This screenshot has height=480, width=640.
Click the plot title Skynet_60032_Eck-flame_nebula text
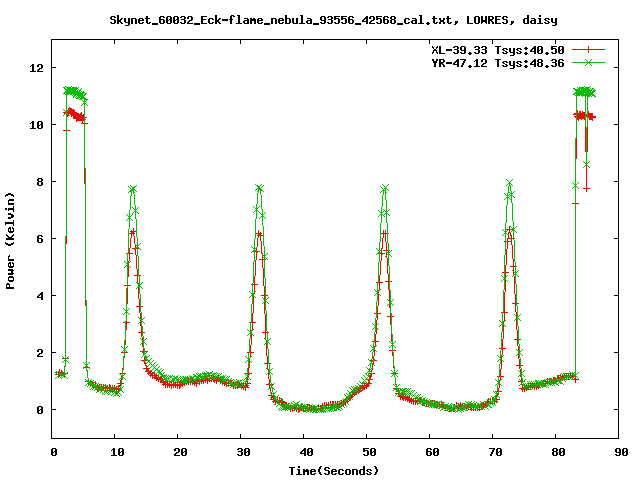coord(333,20)
